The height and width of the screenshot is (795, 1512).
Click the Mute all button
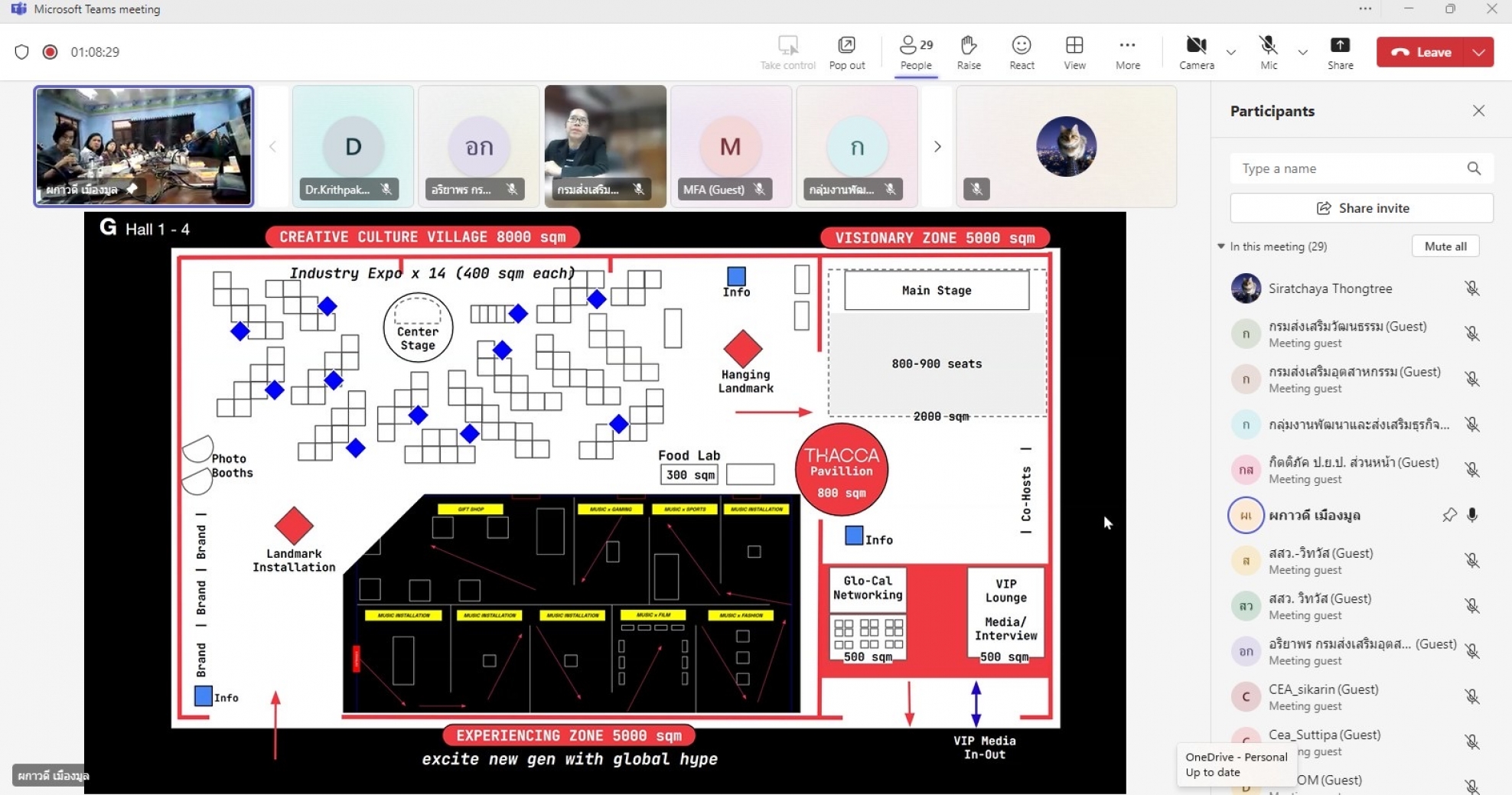tap(1445, 246)
